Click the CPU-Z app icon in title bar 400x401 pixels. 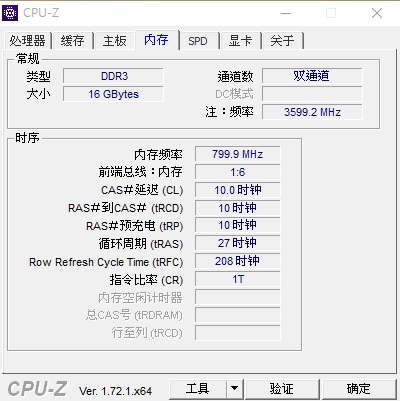coord(10,13)
